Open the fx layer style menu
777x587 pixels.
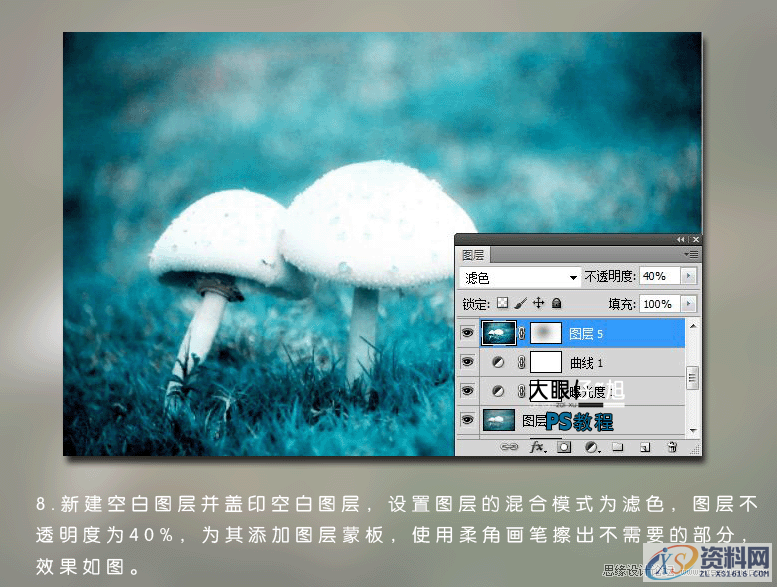click(538, 447)
